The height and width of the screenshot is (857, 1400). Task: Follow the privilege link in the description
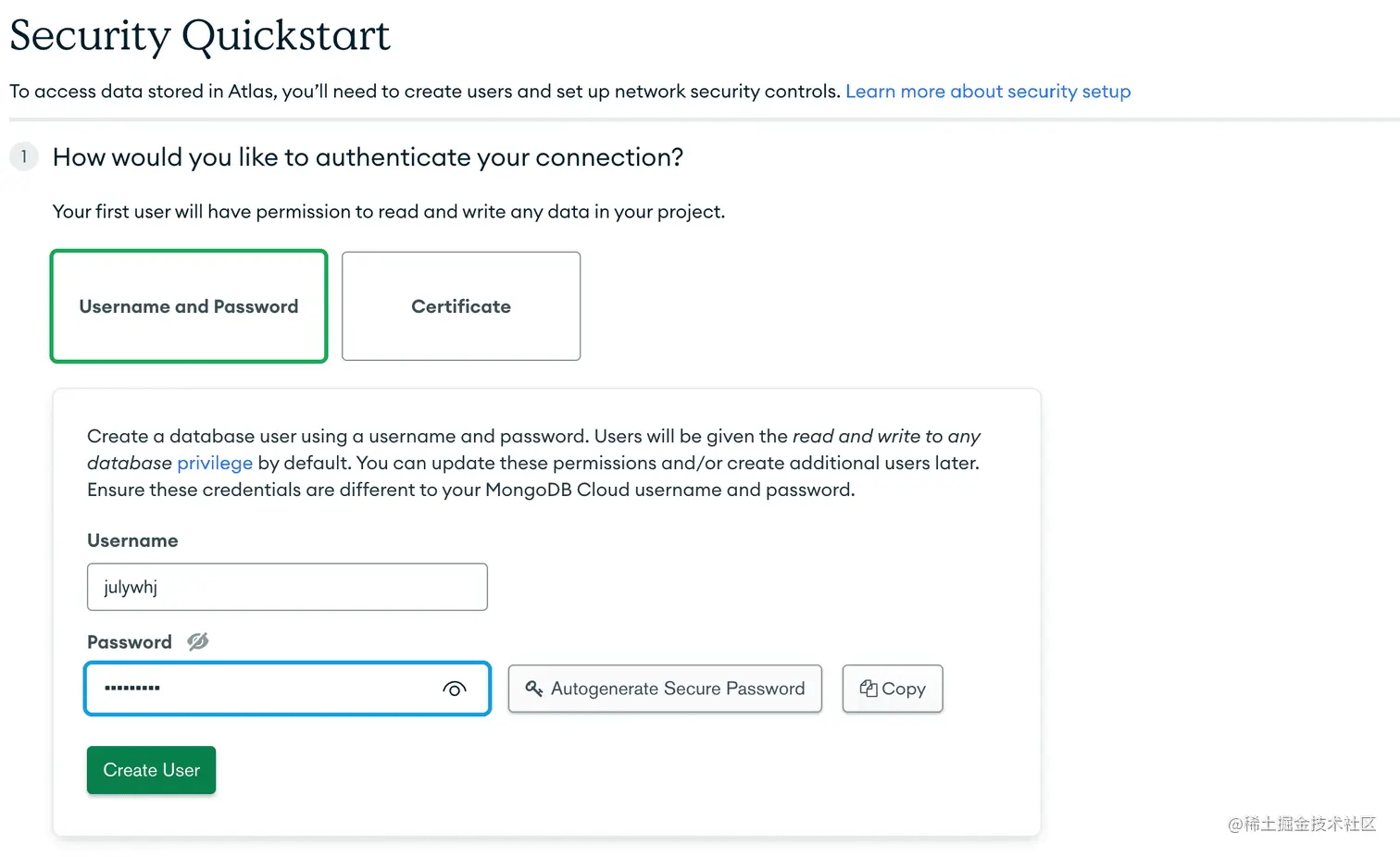click(x=215, y=463)
